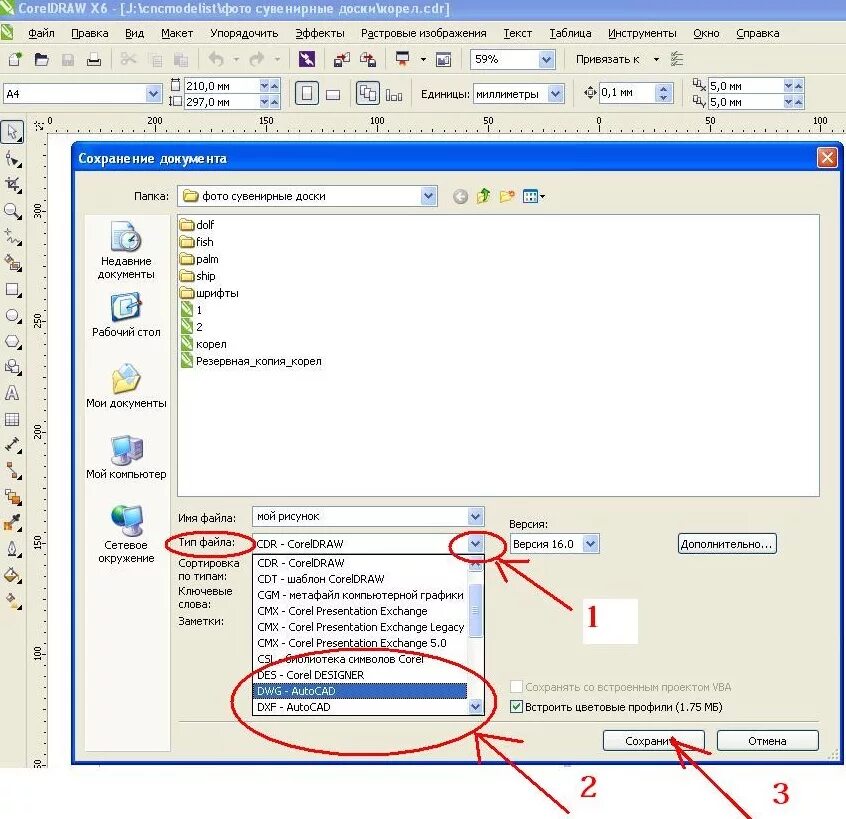The image size is (846, 819).
Task: Open the units millimeters dropdown
Action: [x=556, y=94]
